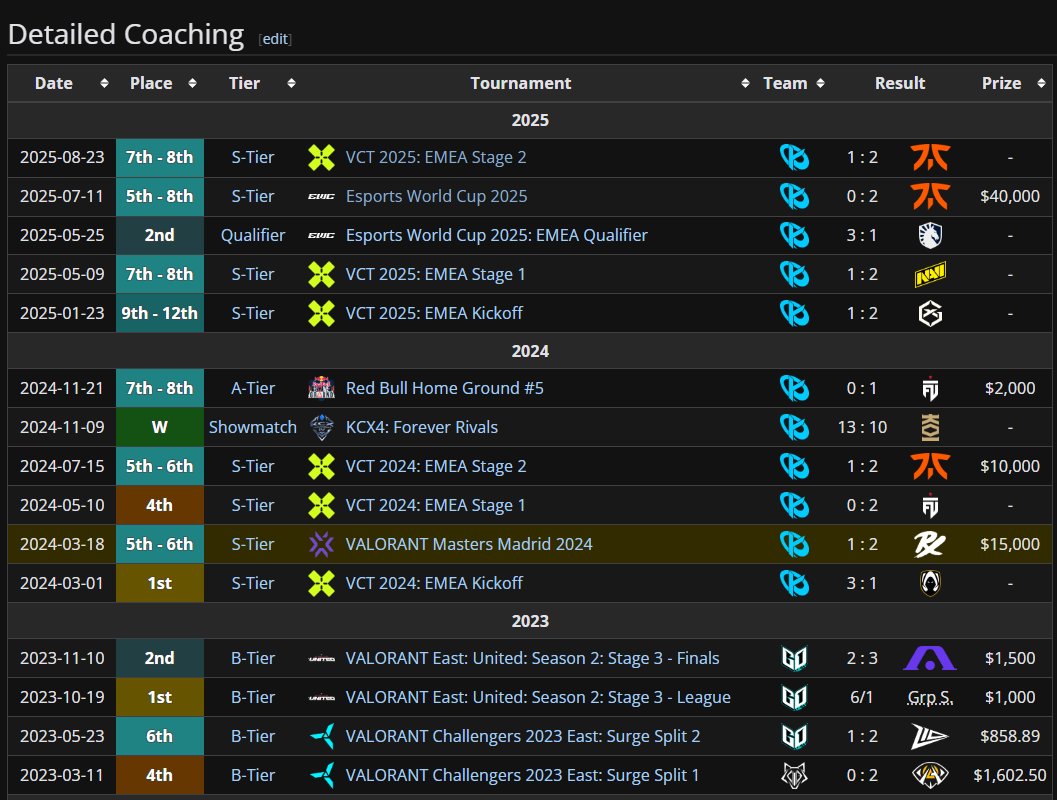Click the 9th - 12th place cell

[160, 313]
